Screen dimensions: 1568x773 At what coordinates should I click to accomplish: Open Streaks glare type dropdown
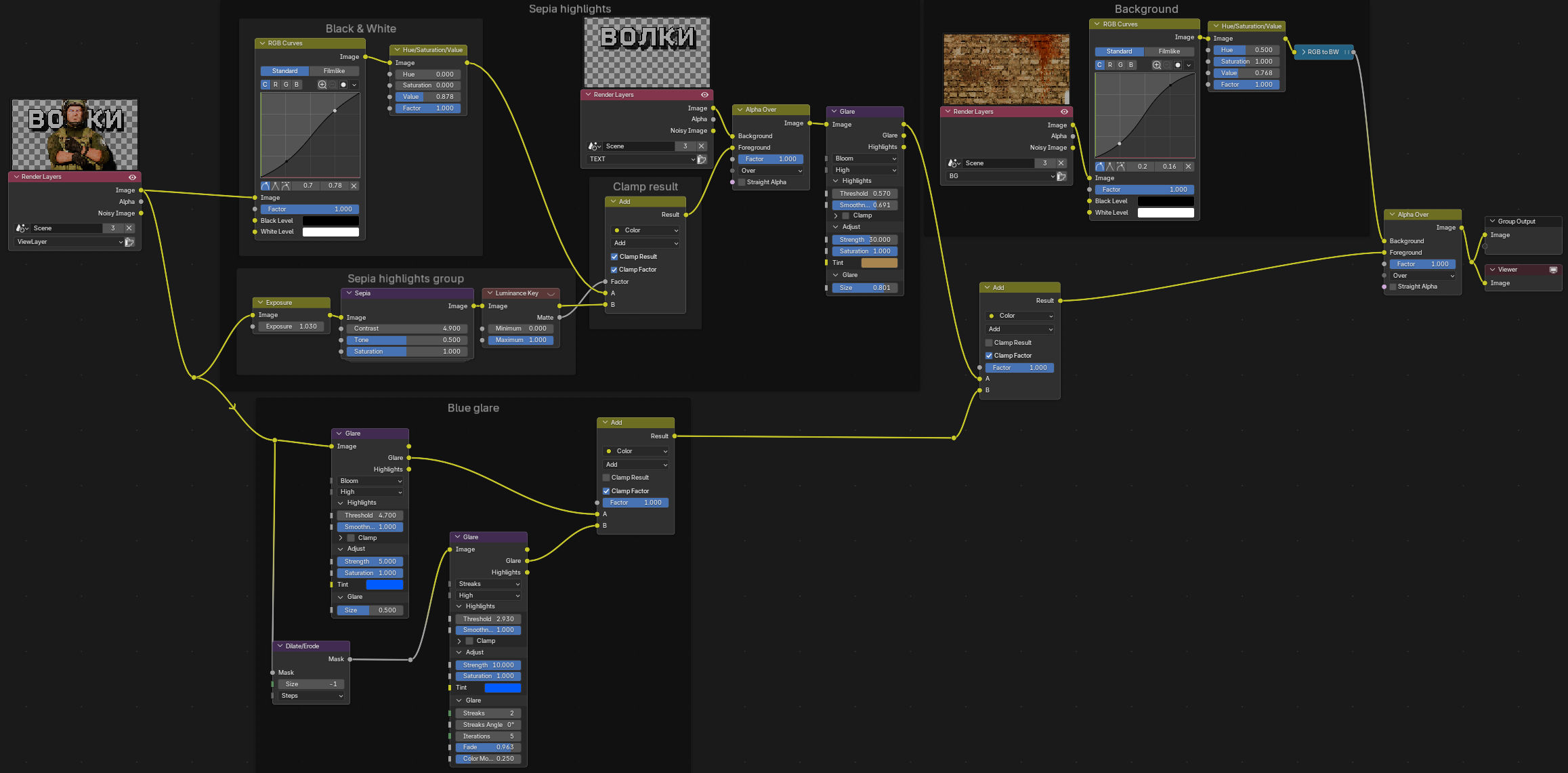click(488, 584)
